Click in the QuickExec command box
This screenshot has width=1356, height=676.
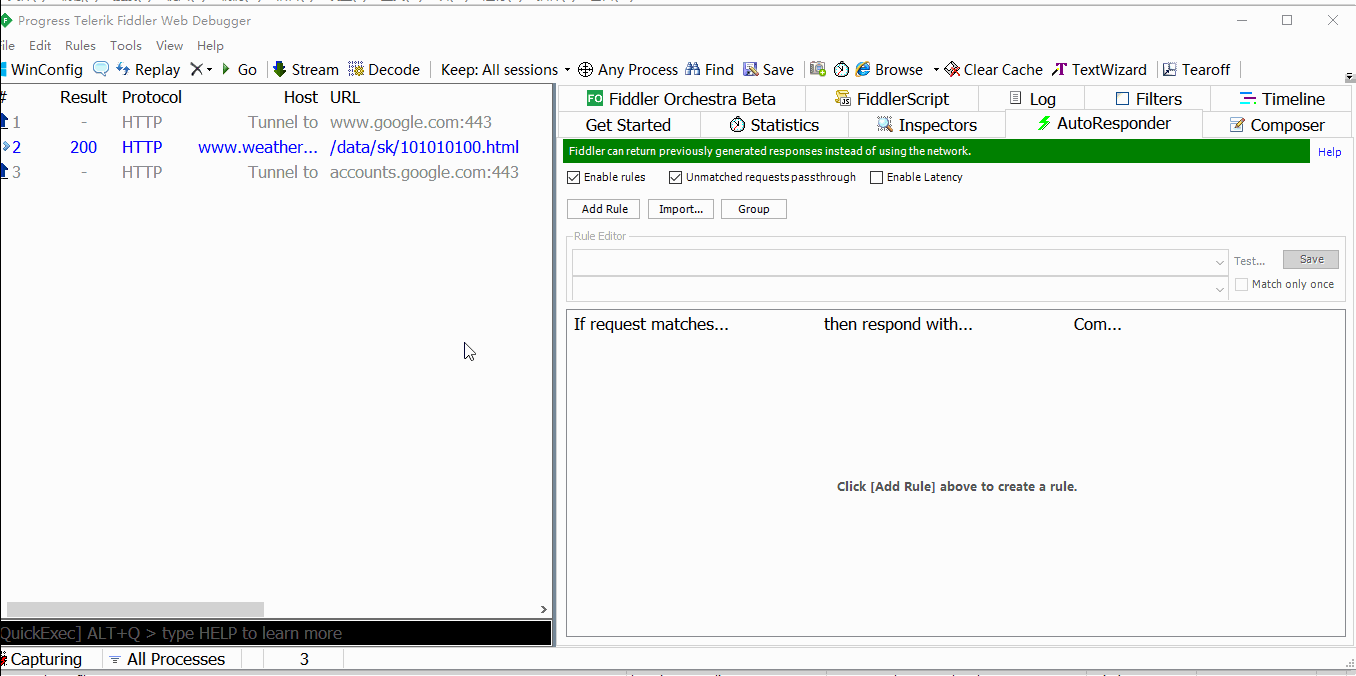tap(275, 633)
